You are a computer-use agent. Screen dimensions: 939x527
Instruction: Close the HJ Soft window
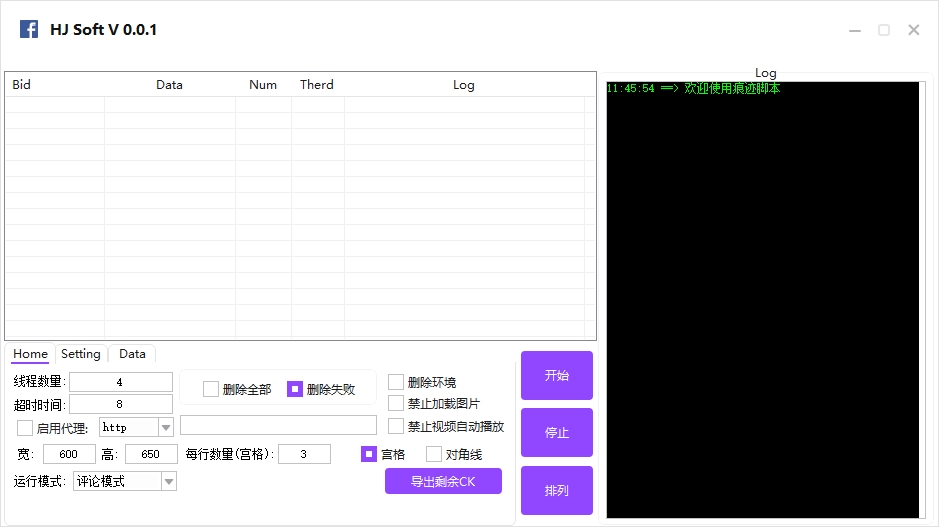point(913,30)
